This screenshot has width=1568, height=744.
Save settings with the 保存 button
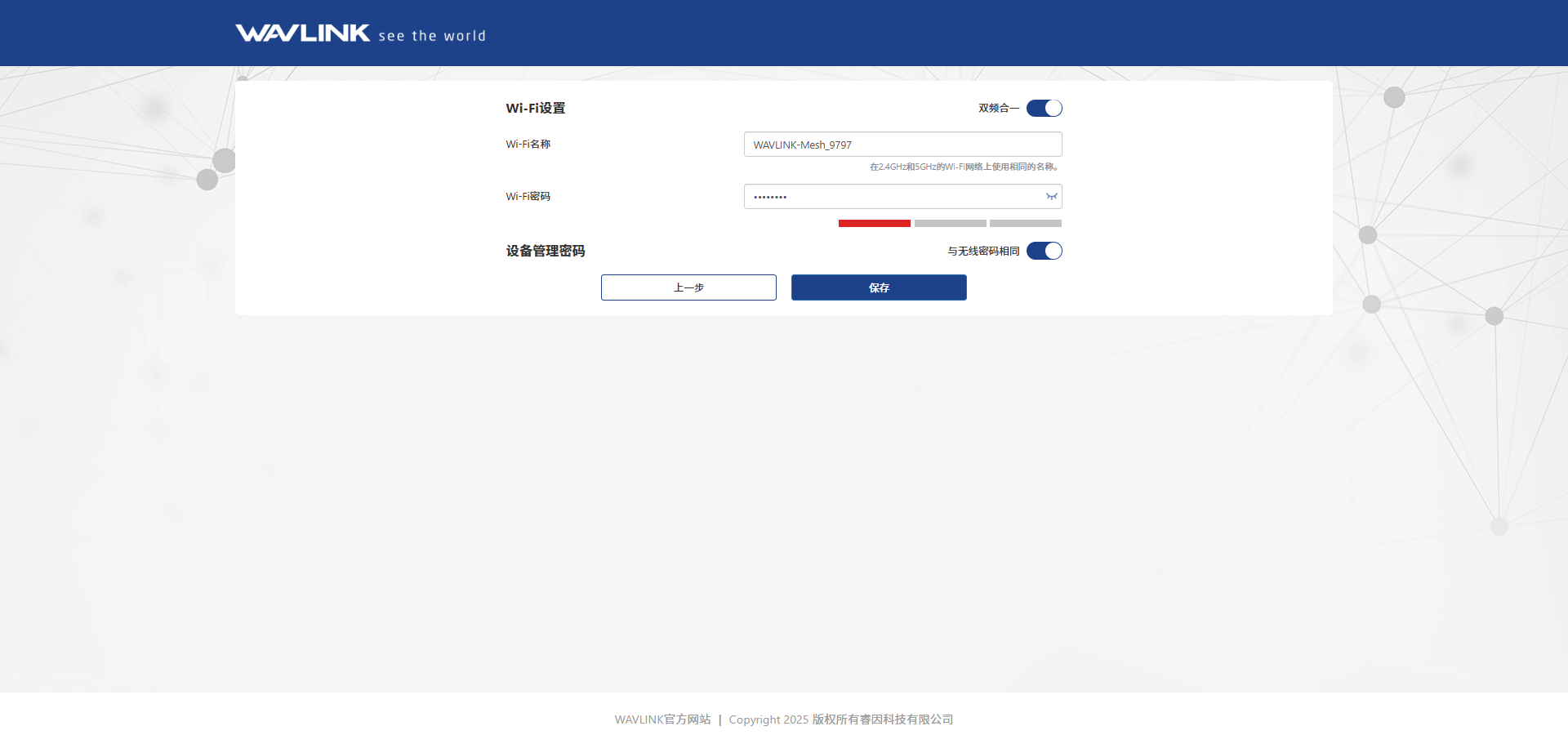(x=879, y=287)
